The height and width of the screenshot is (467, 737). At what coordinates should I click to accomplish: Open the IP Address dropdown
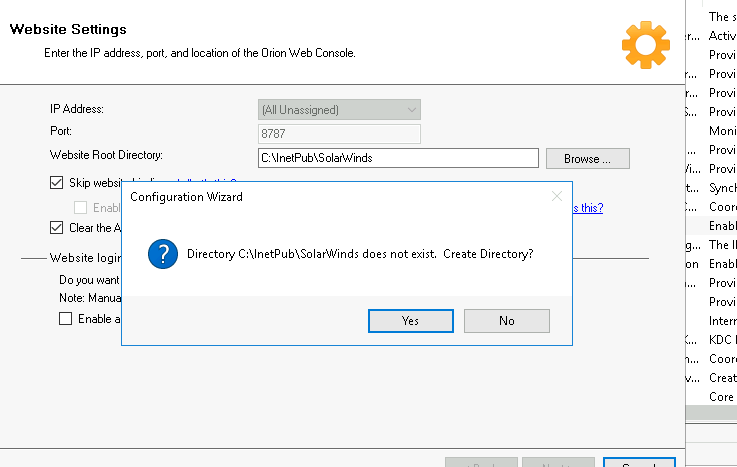pos(339,110)
